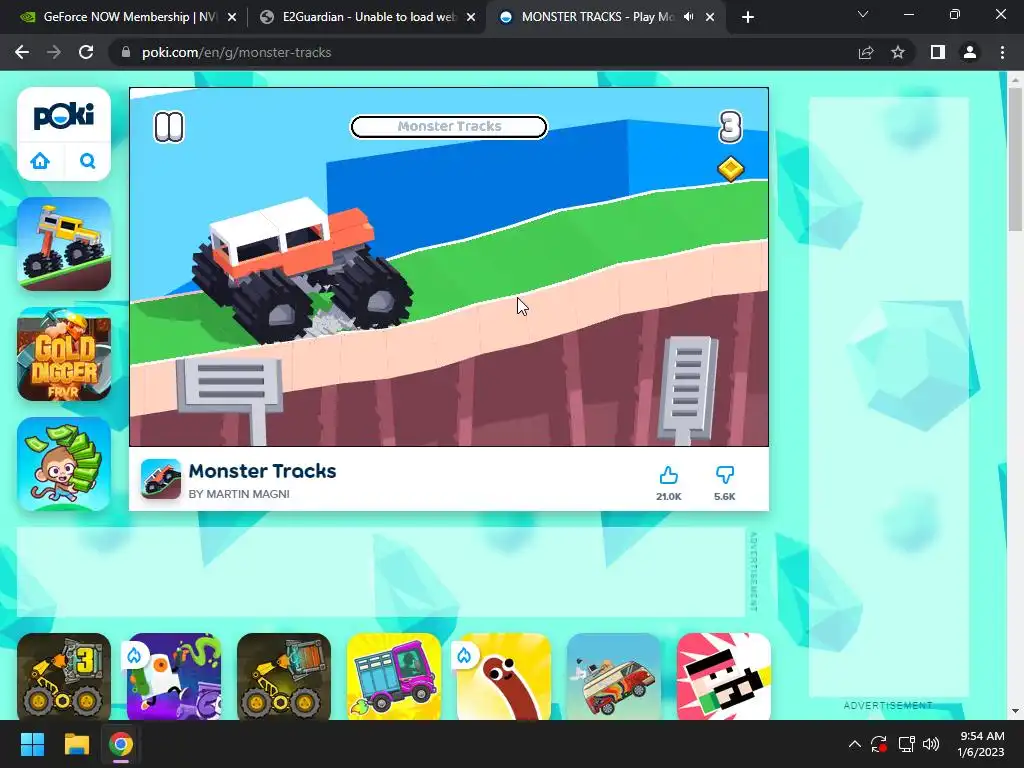Open purple cargo truck game thumbnail
Screen dimensions: 1024x768
click(394, 677)
